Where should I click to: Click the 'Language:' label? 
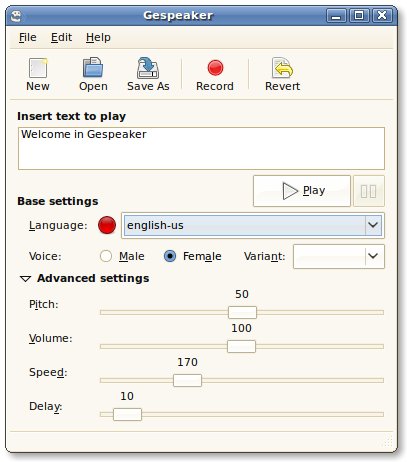[58, 226]
